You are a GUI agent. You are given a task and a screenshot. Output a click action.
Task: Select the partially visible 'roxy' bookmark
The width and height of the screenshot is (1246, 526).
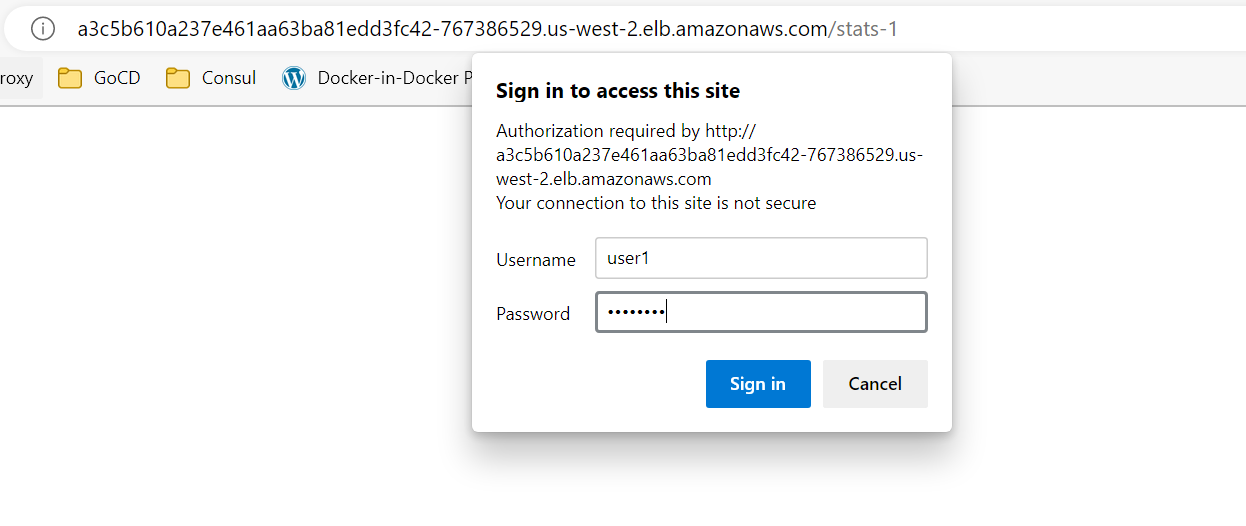17,78
